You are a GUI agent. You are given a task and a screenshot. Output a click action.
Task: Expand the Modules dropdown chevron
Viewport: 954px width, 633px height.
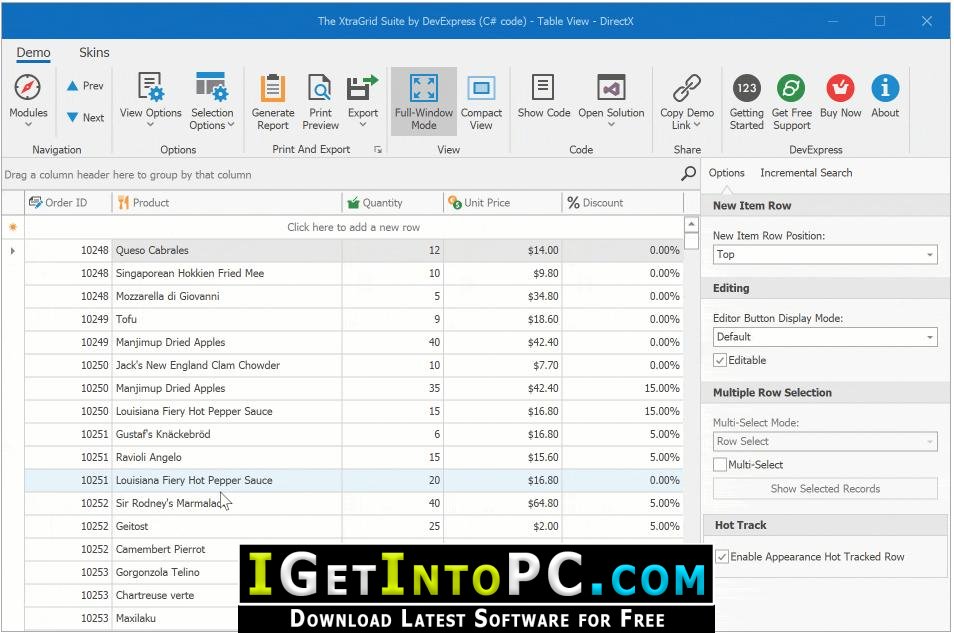tap(28, 125)
